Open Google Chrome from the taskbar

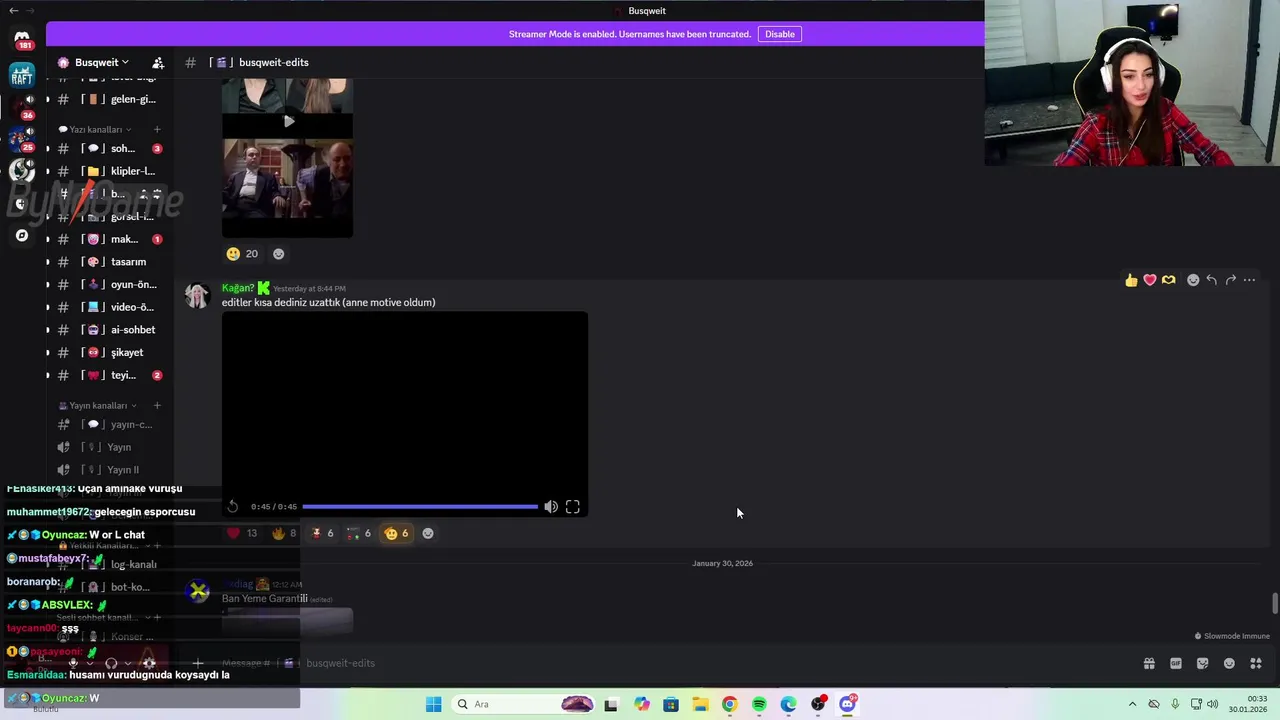point(729,704)
